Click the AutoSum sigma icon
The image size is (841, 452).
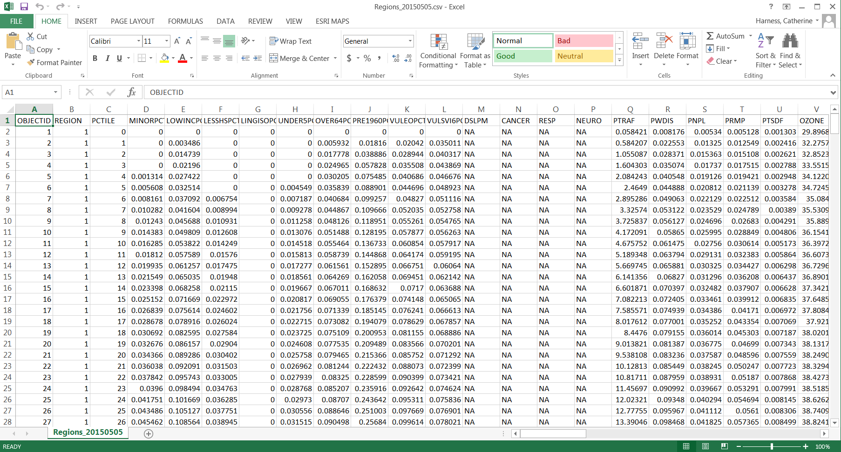[710, 36]
